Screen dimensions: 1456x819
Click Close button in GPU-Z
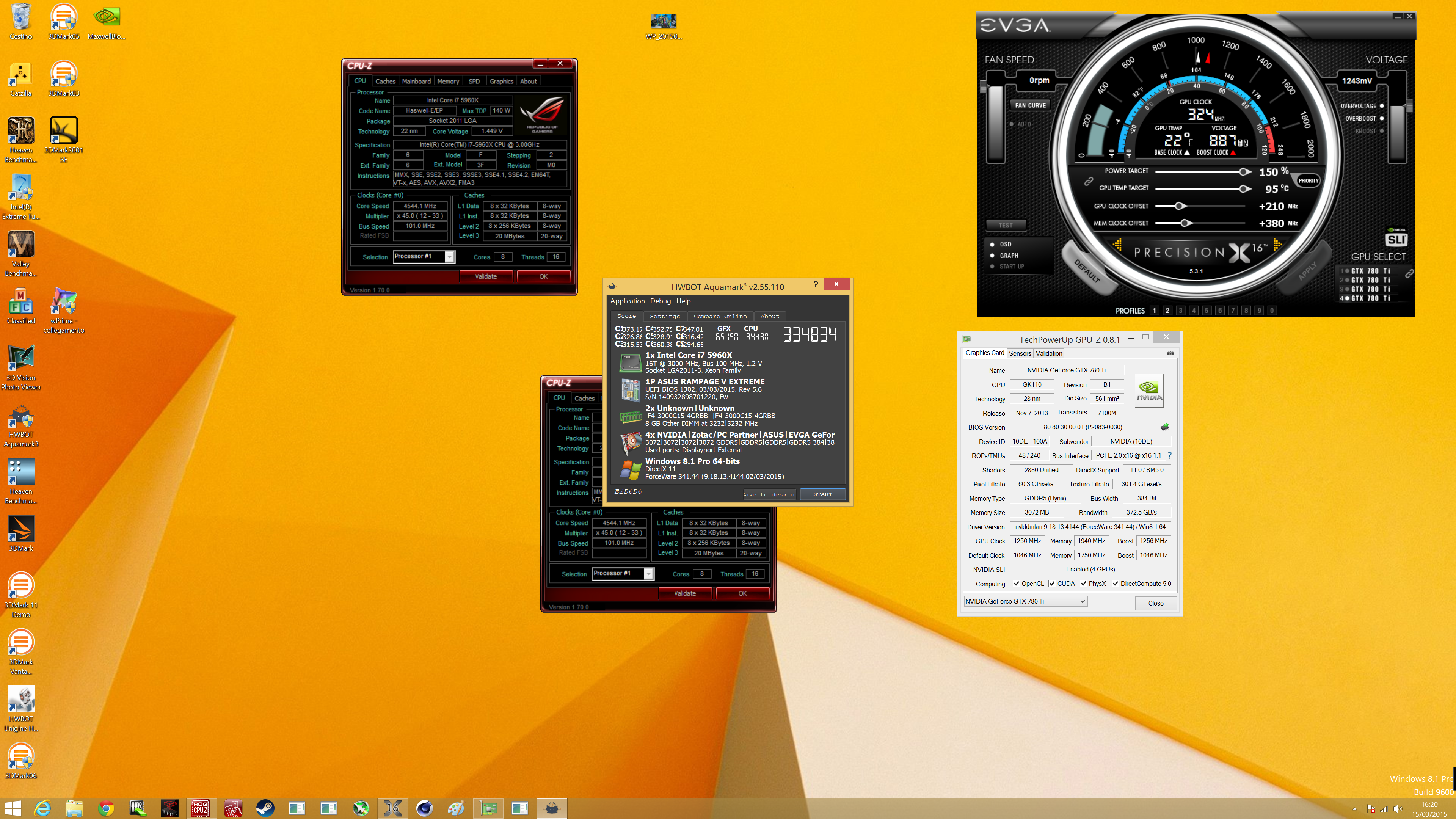[x=1155, y=603]
